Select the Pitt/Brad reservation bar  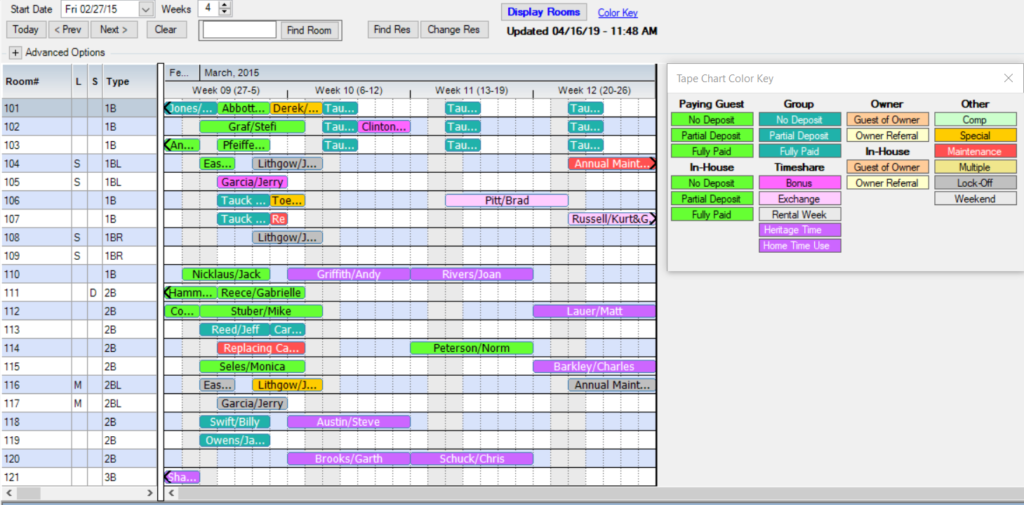tap(506, 201)
